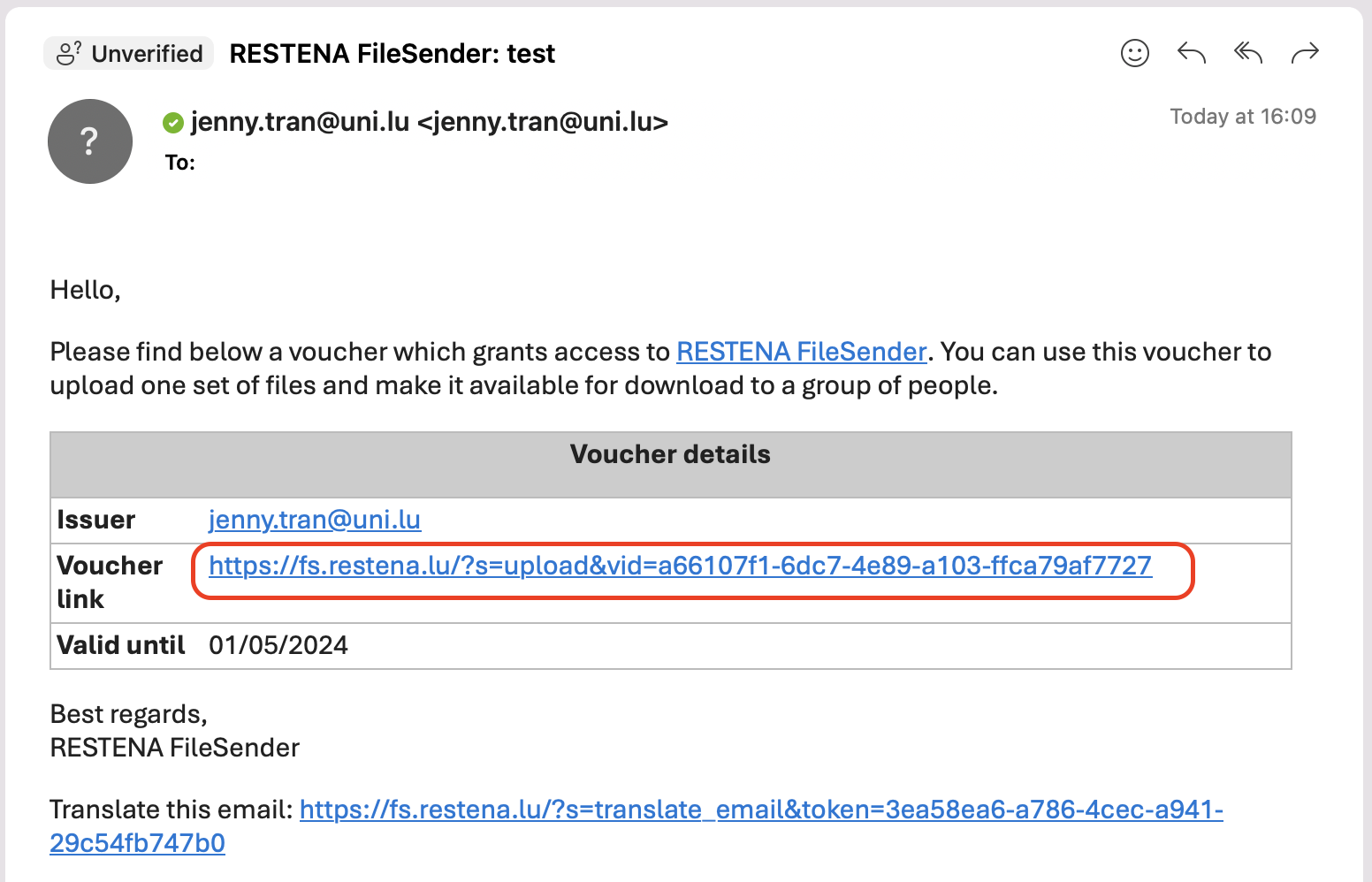Click the valid until date 01/05/2024

tap(278, 645)
